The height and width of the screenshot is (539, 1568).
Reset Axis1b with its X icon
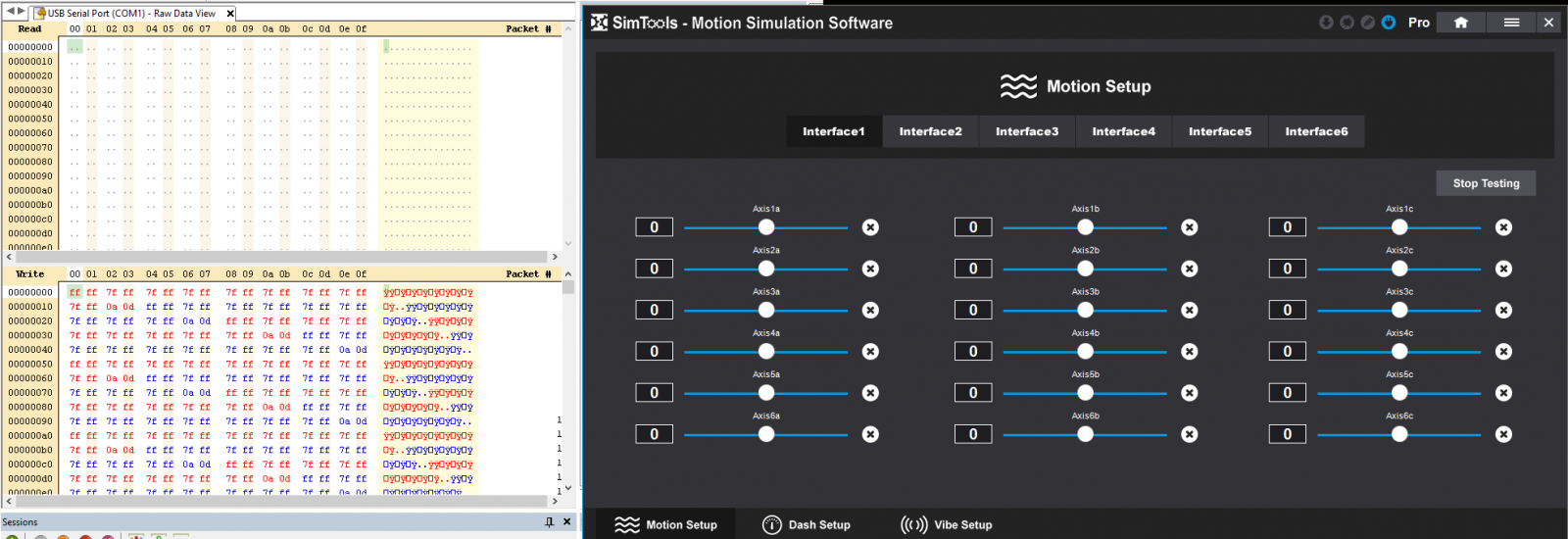pos(1190,227)
